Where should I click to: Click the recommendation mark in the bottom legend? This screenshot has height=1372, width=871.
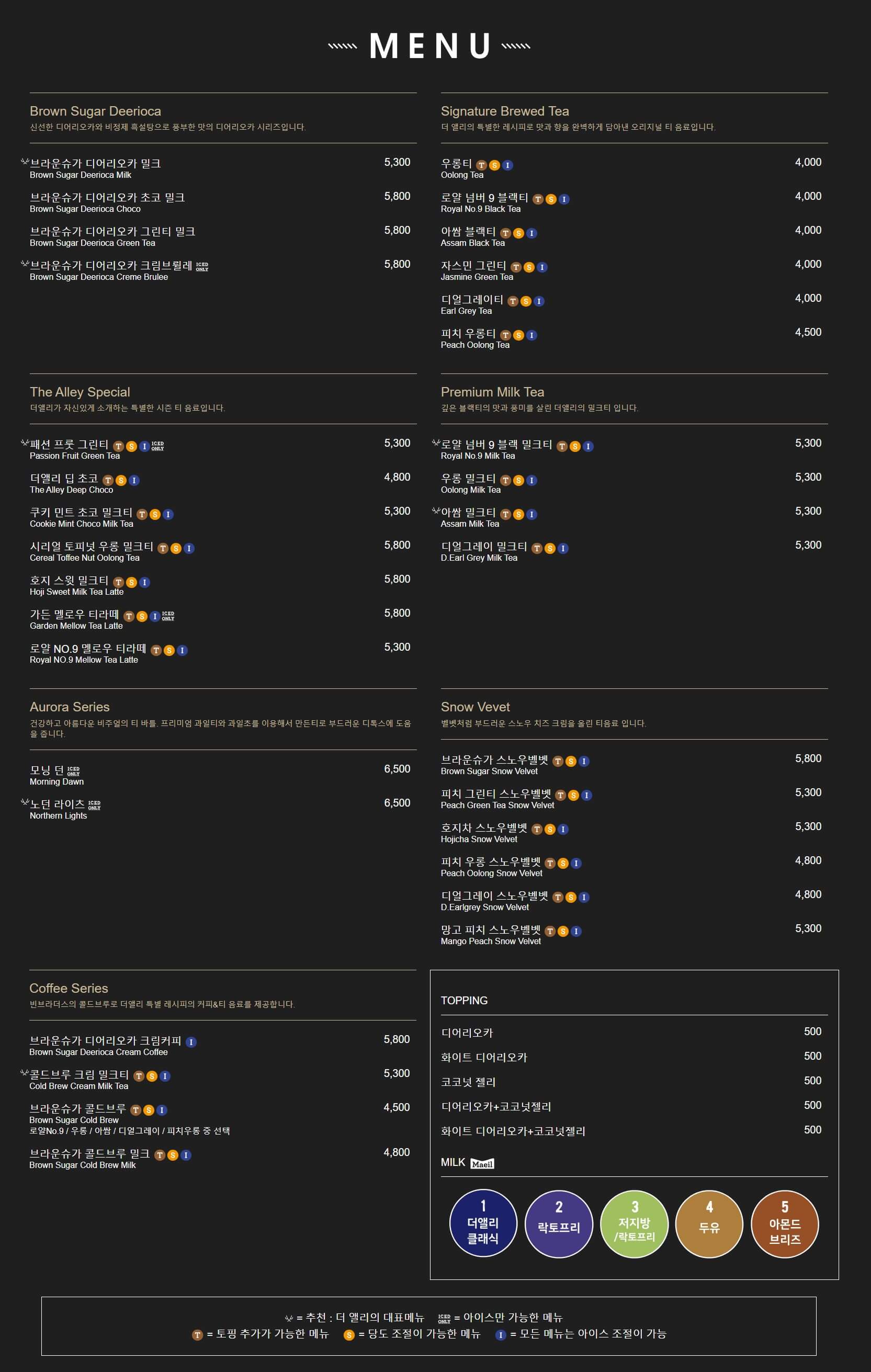point(289,1319)
